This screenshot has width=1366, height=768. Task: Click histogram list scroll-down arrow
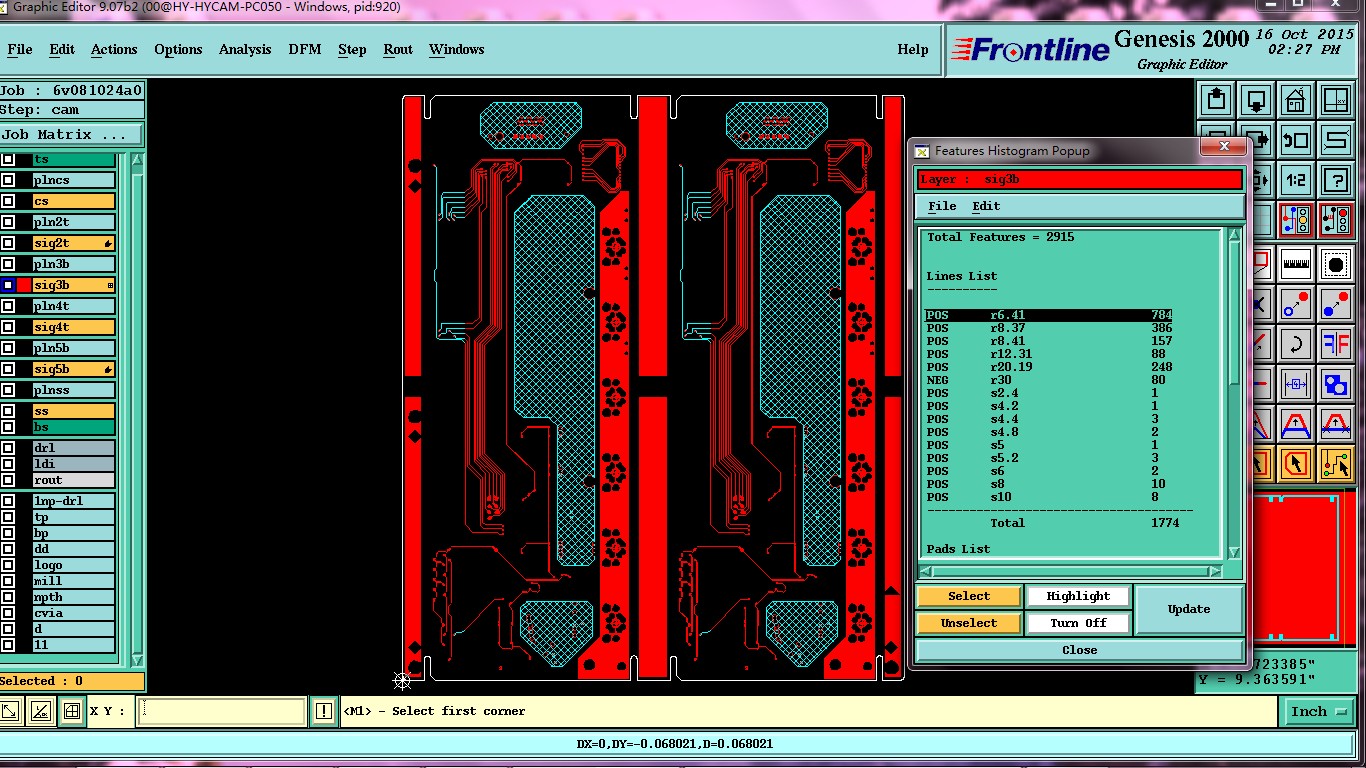tap(1234, 552)
